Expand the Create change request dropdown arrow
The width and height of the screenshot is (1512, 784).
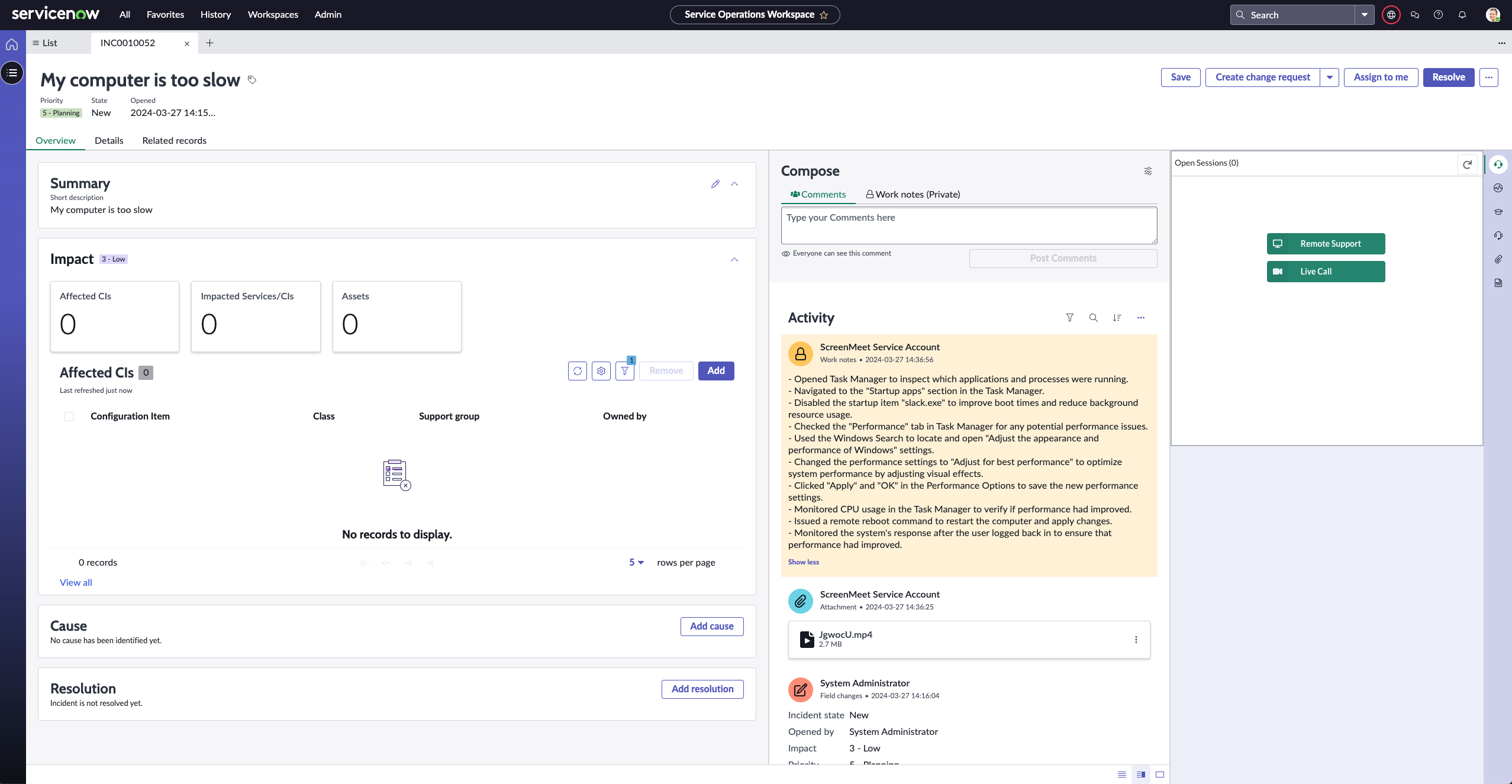point(1330,77)
